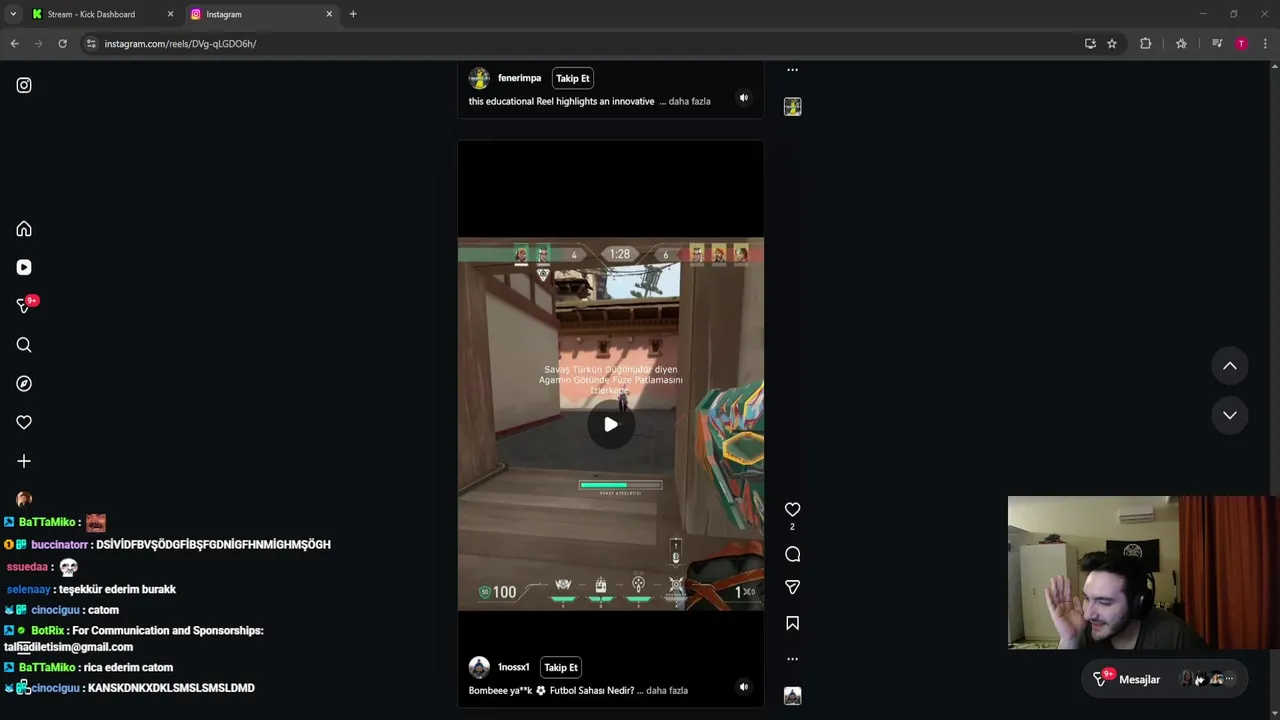This screenshot has height=720, width=1280.
Task: Open the tab search dropdown
Action: 13,14
